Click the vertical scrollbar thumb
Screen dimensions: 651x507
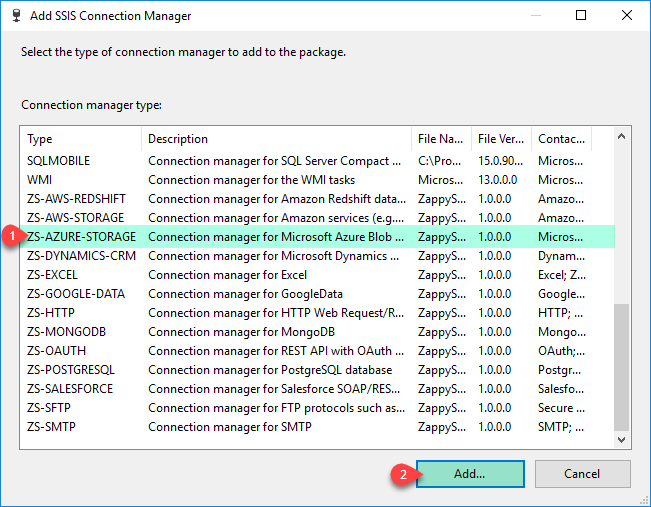[622, 367]
